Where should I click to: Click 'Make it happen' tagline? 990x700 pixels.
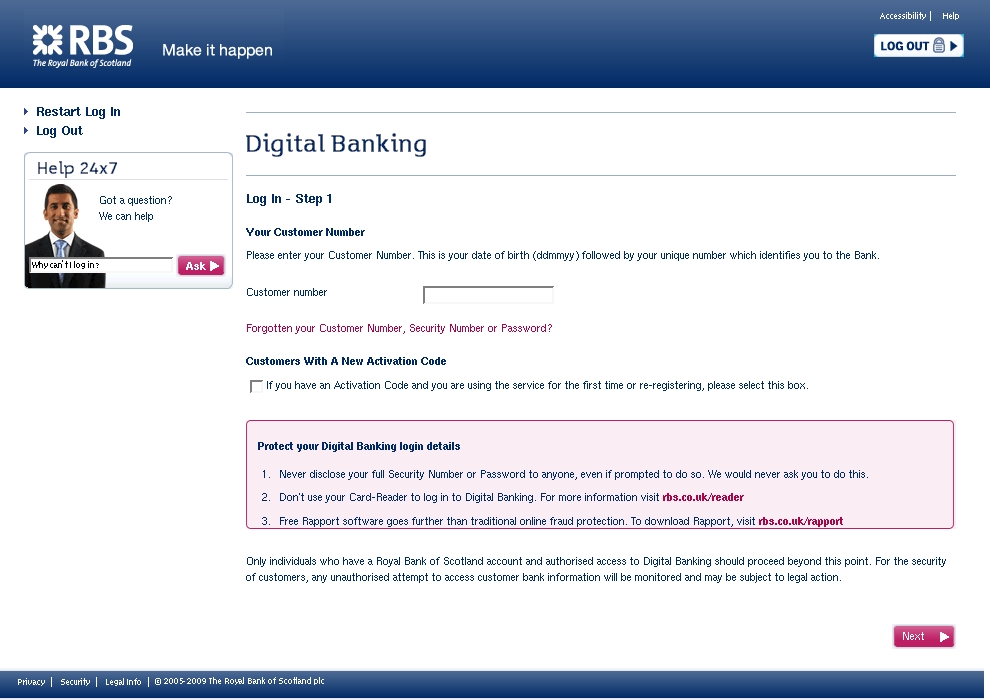[x=217, y=50]
